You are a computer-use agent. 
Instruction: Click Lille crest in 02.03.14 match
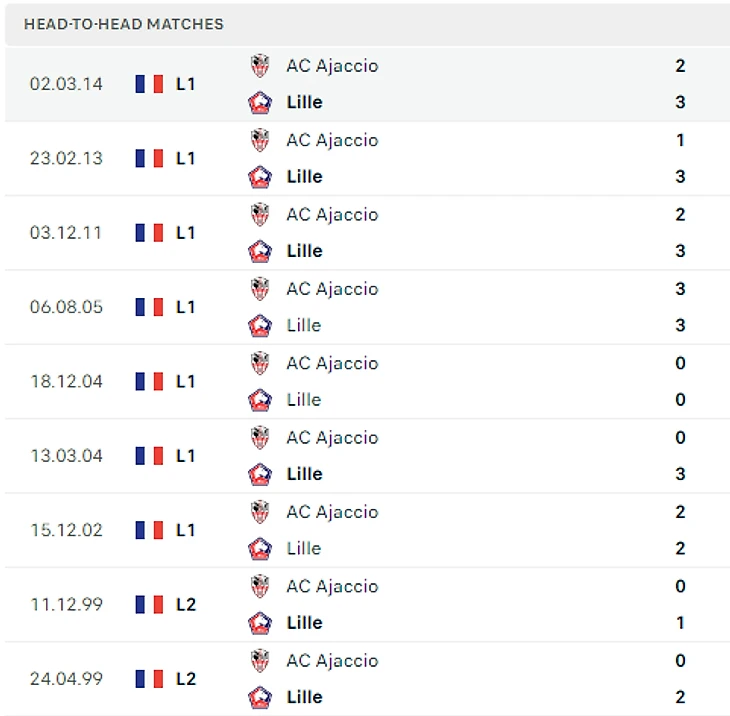(260, 102)
